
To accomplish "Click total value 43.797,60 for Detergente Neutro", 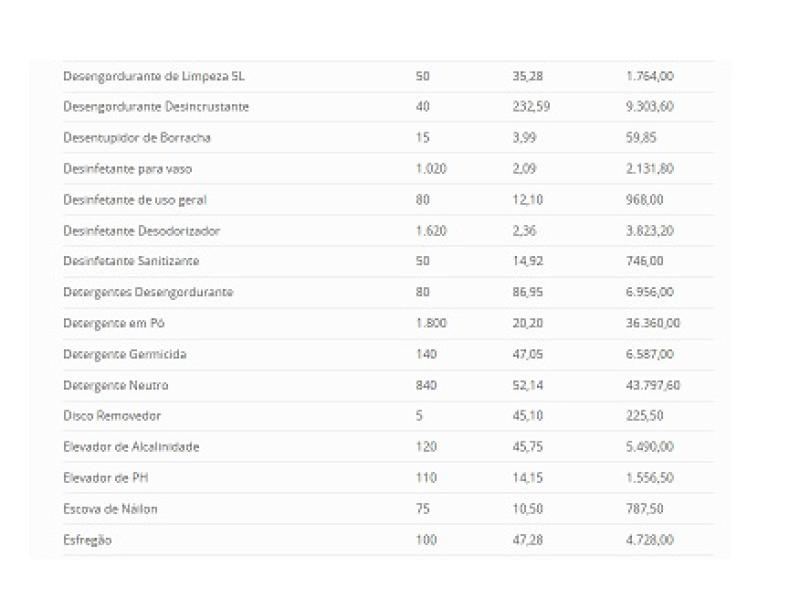I will [653, 385].
